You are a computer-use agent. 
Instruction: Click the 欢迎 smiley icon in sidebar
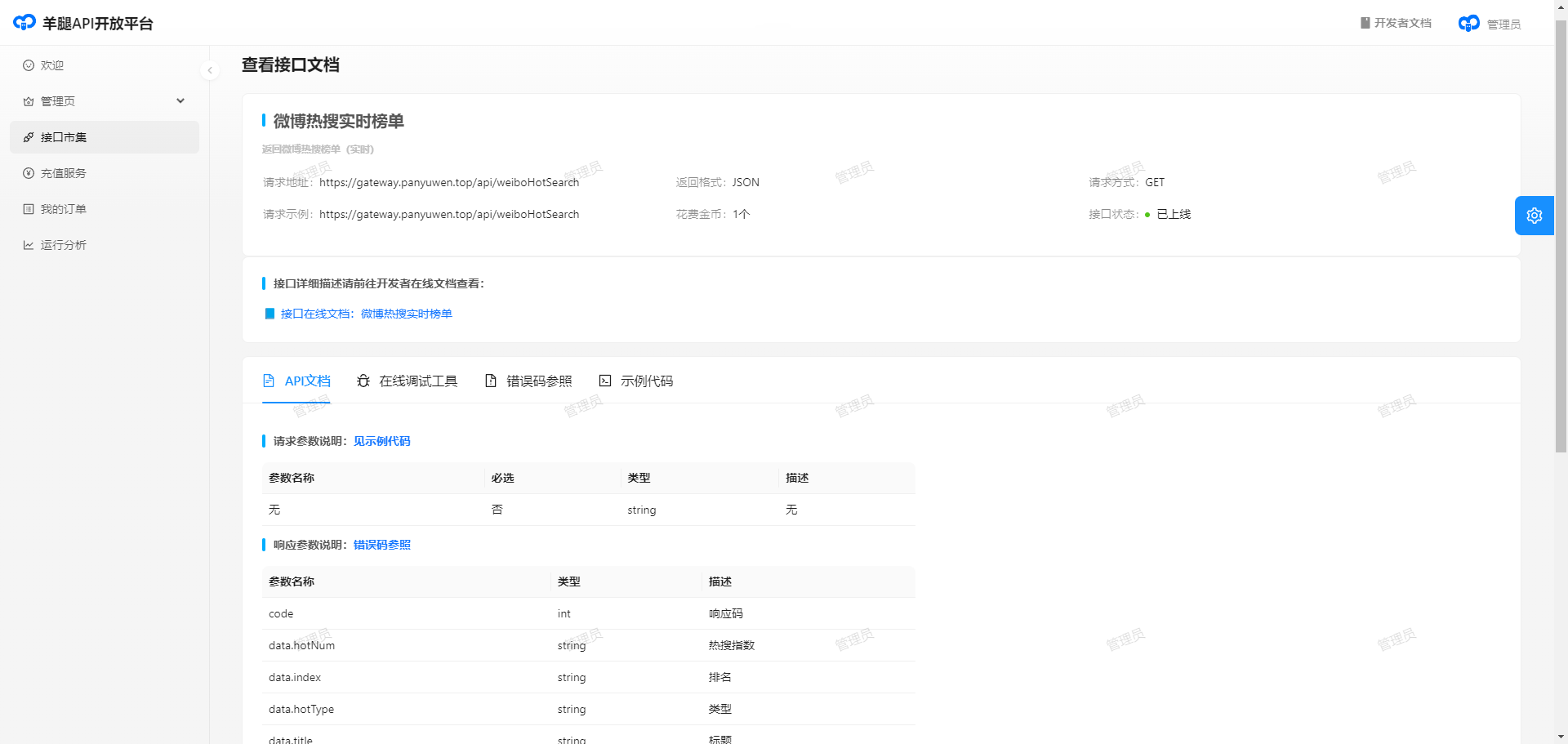point(29,65)
